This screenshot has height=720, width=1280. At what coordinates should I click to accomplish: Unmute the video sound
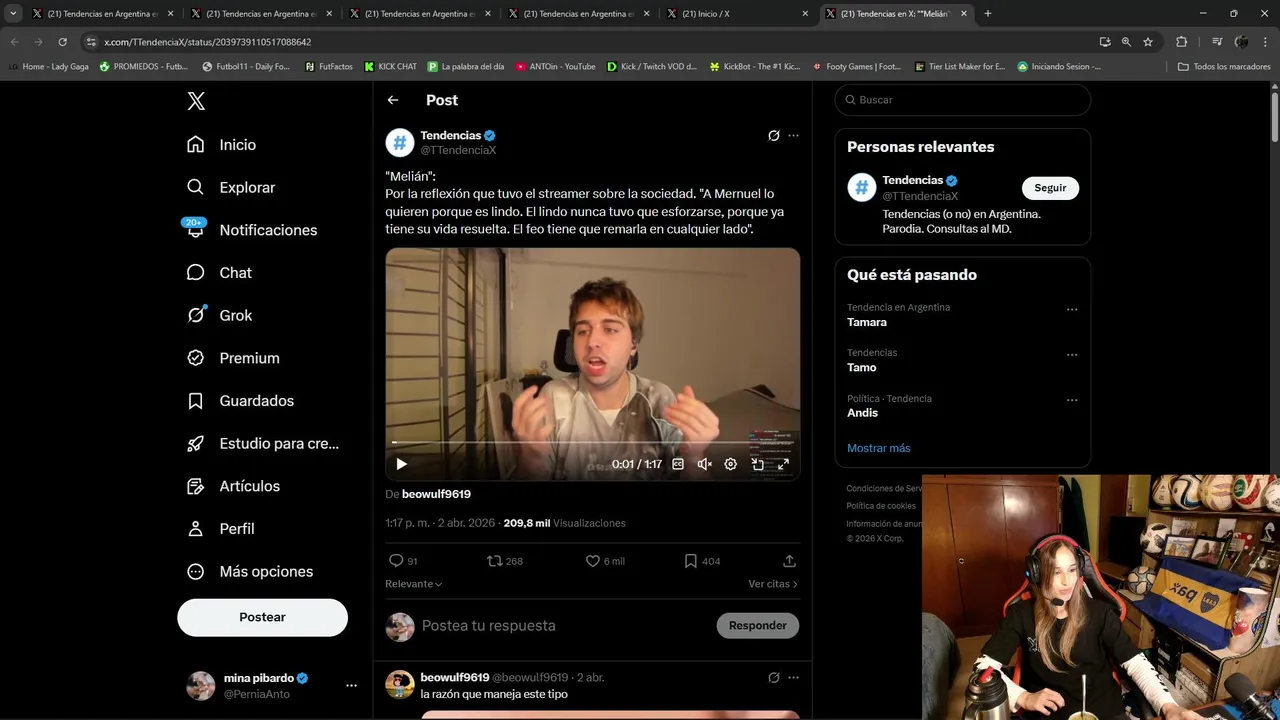coord(704,464)
